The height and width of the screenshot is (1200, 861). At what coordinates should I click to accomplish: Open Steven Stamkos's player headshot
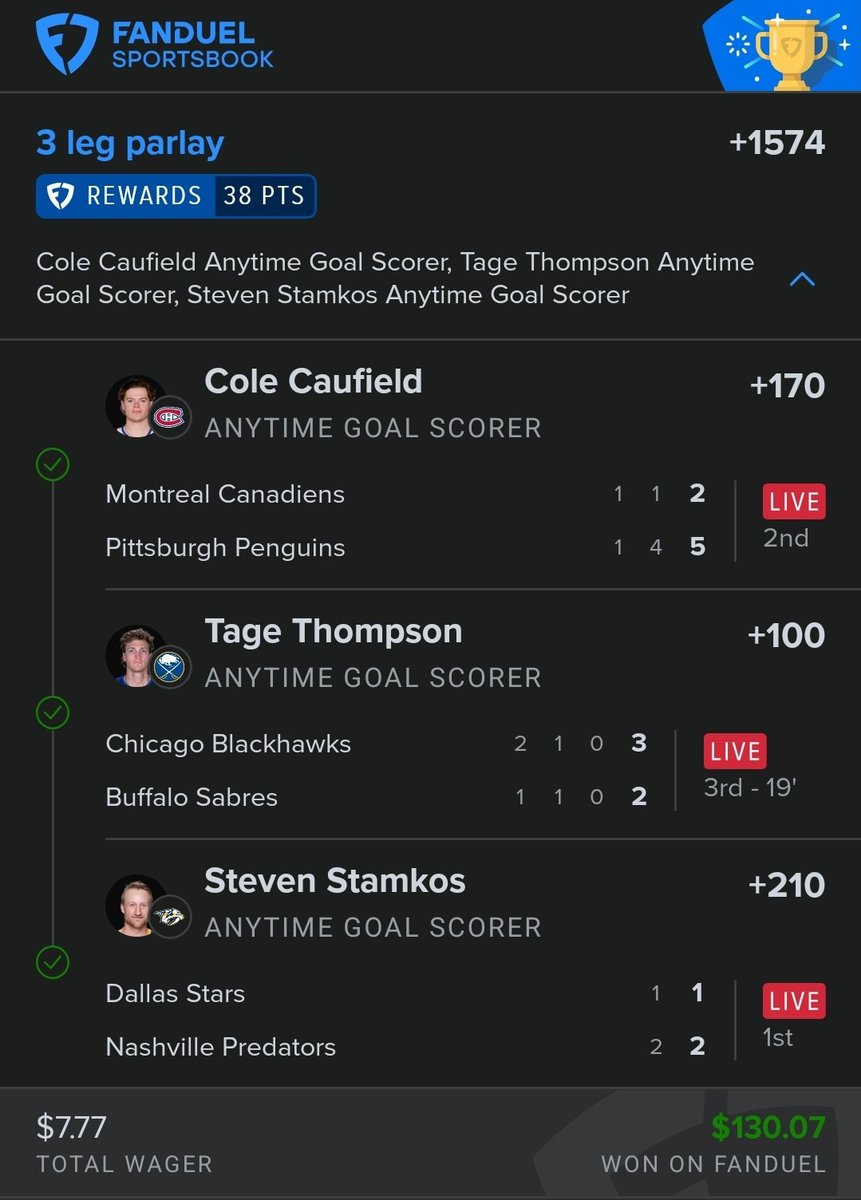[134, 905]
